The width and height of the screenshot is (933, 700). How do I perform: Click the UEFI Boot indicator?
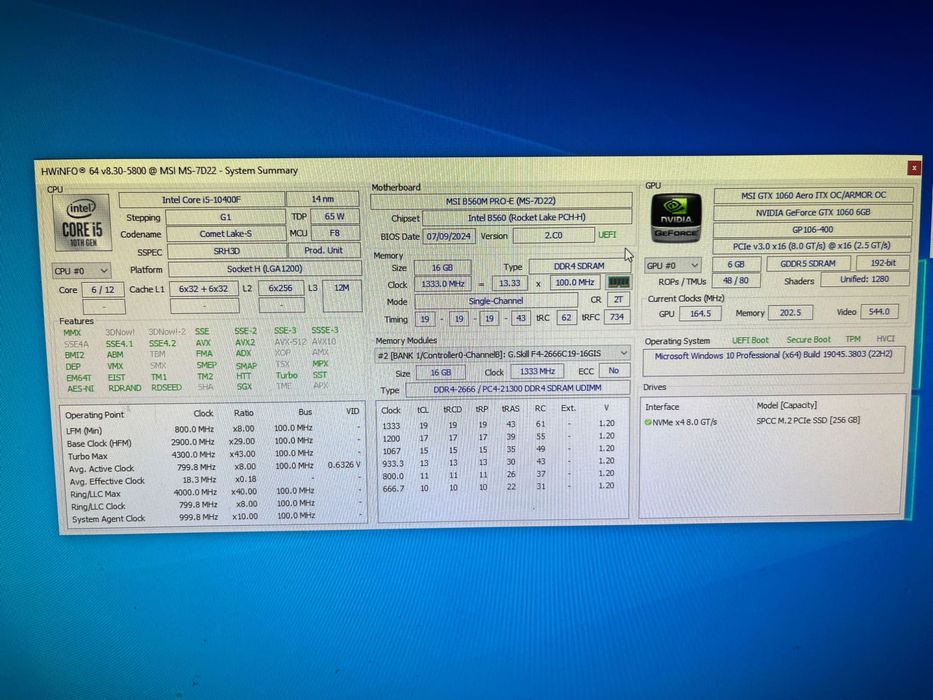[x=750, y=340]
